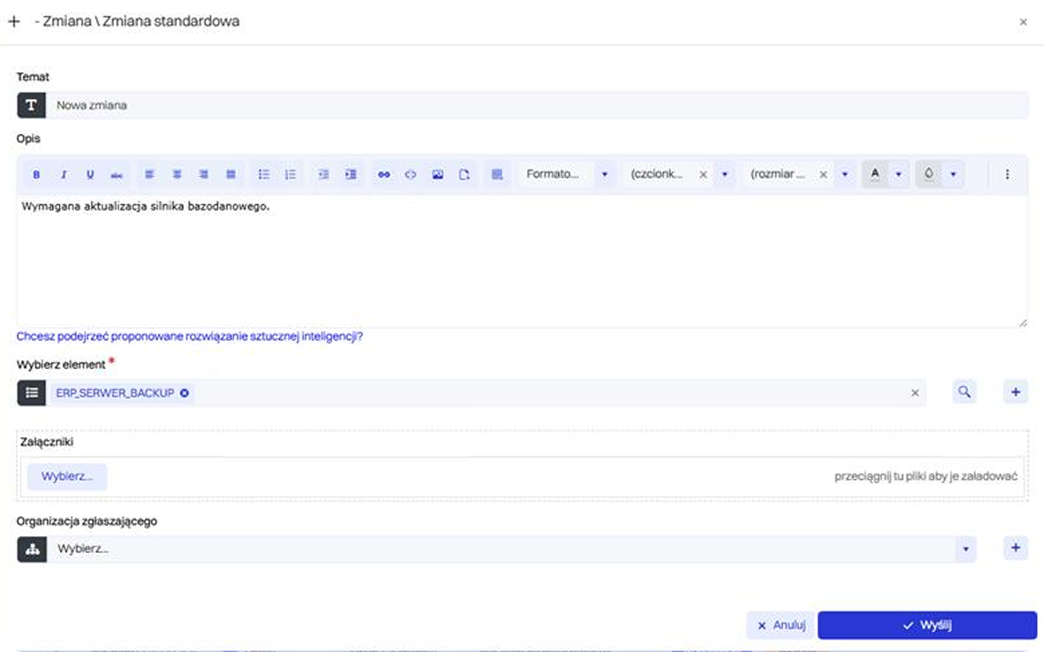
Task: Toggle italic text formatting
Action: point(63,174)
